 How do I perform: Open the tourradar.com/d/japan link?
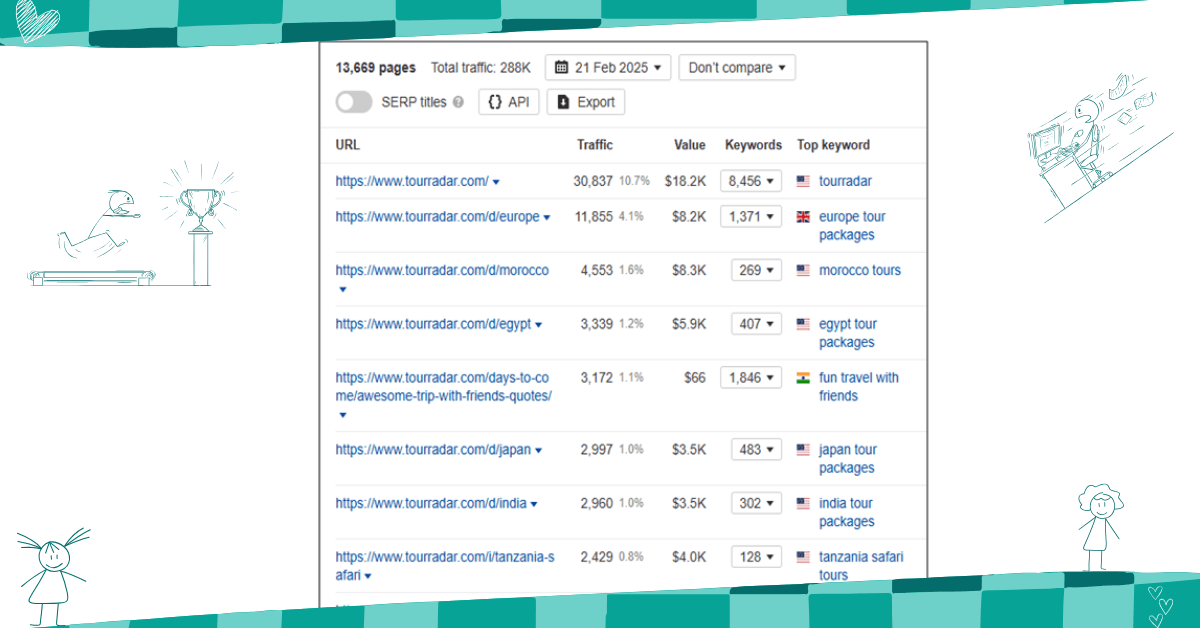click(433, 450)
